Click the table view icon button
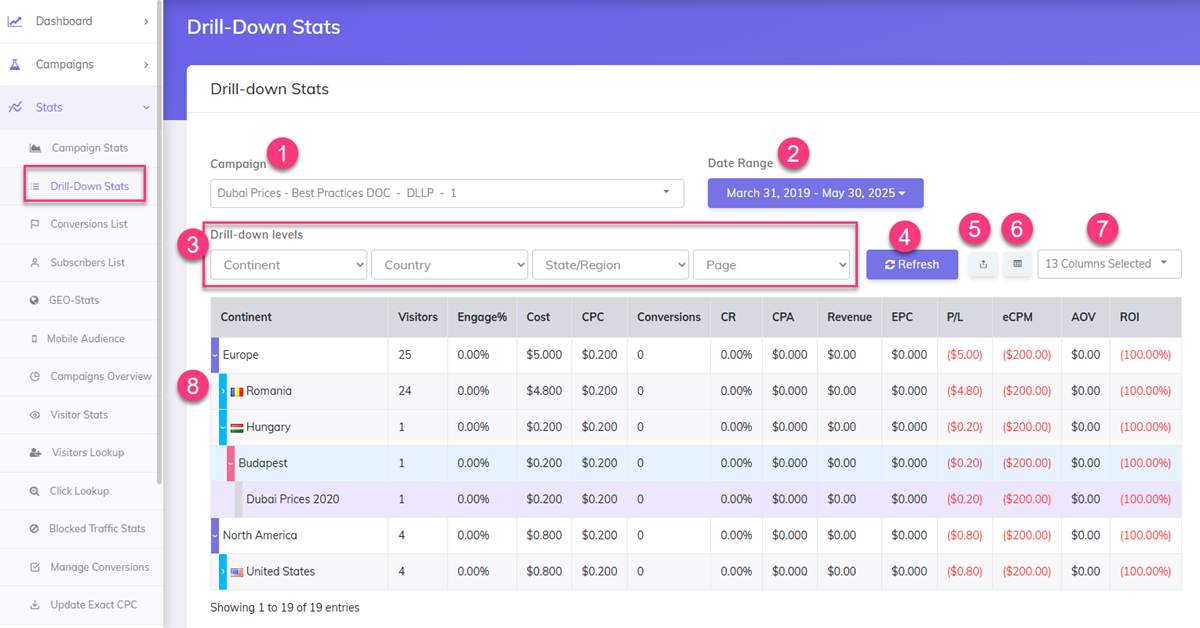 click(1017, 264)
